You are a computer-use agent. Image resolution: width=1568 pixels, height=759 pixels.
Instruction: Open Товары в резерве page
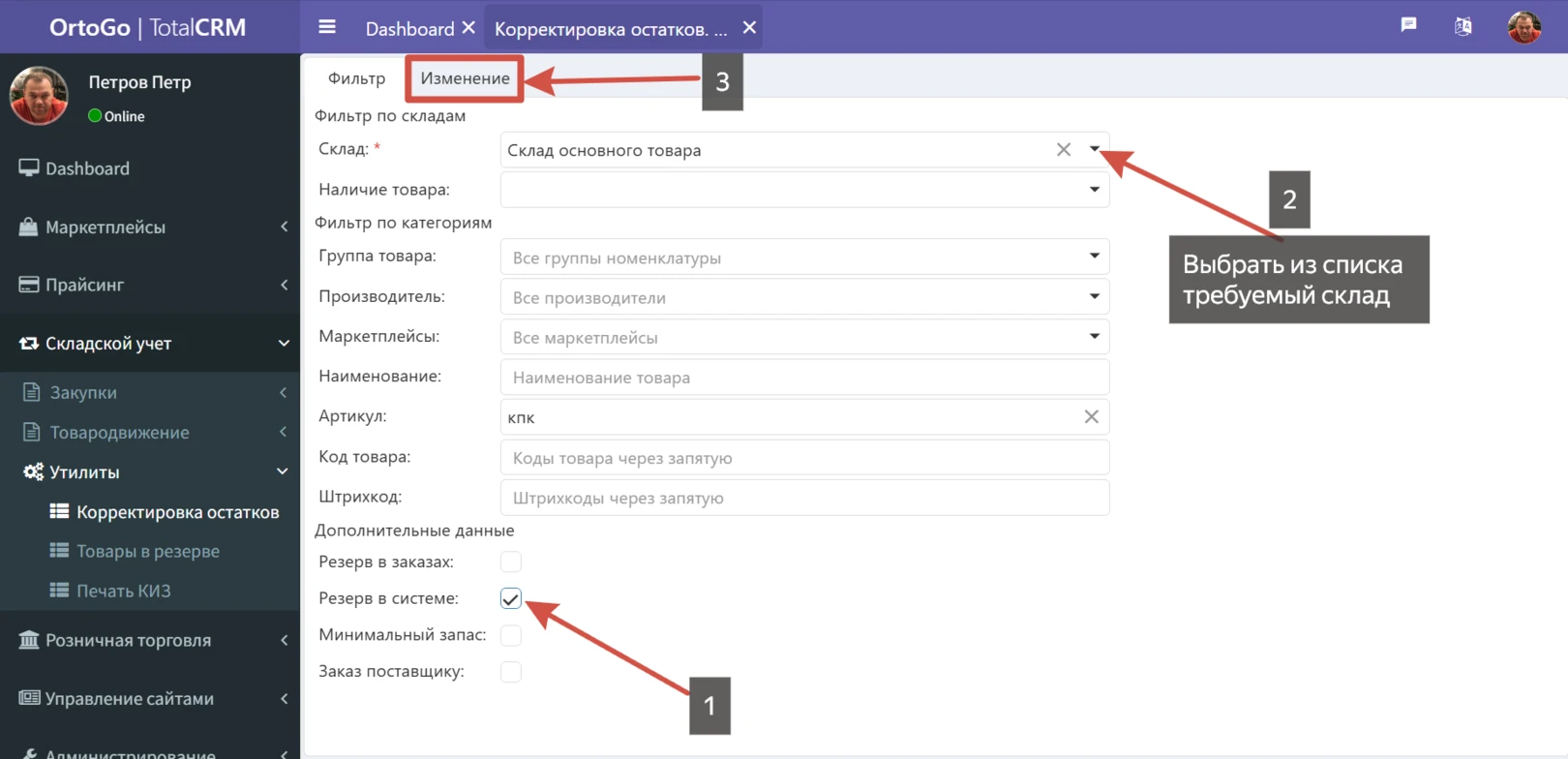147,551
